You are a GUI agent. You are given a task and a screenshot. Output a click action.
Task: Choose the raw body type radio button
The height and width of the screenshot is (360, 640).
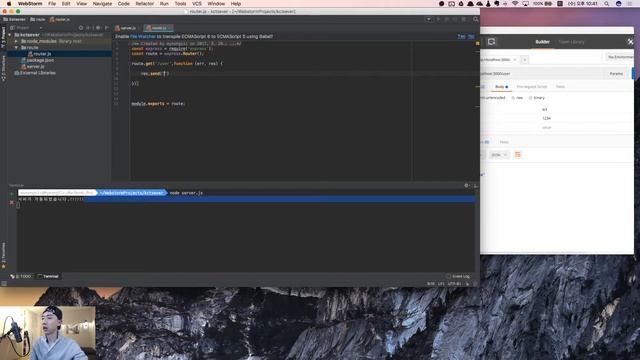(x=513, y=98)
